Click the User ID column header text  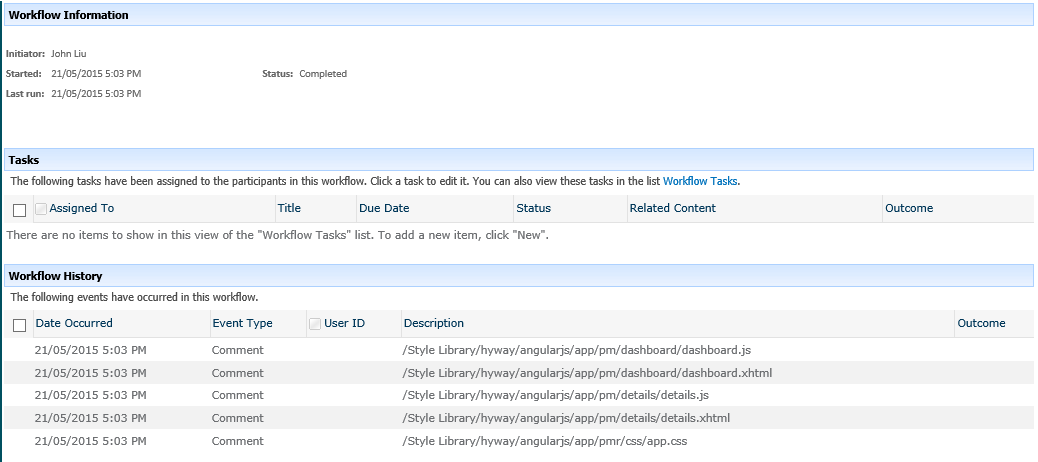[x=345, y=323]
